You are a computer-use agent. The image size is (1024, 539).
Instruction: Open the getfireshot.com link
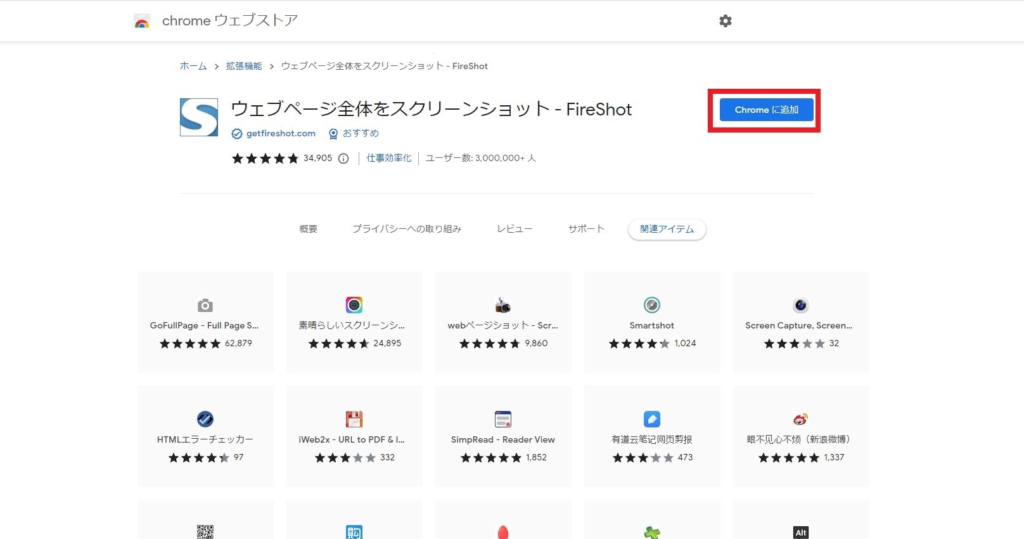point(281,133)
